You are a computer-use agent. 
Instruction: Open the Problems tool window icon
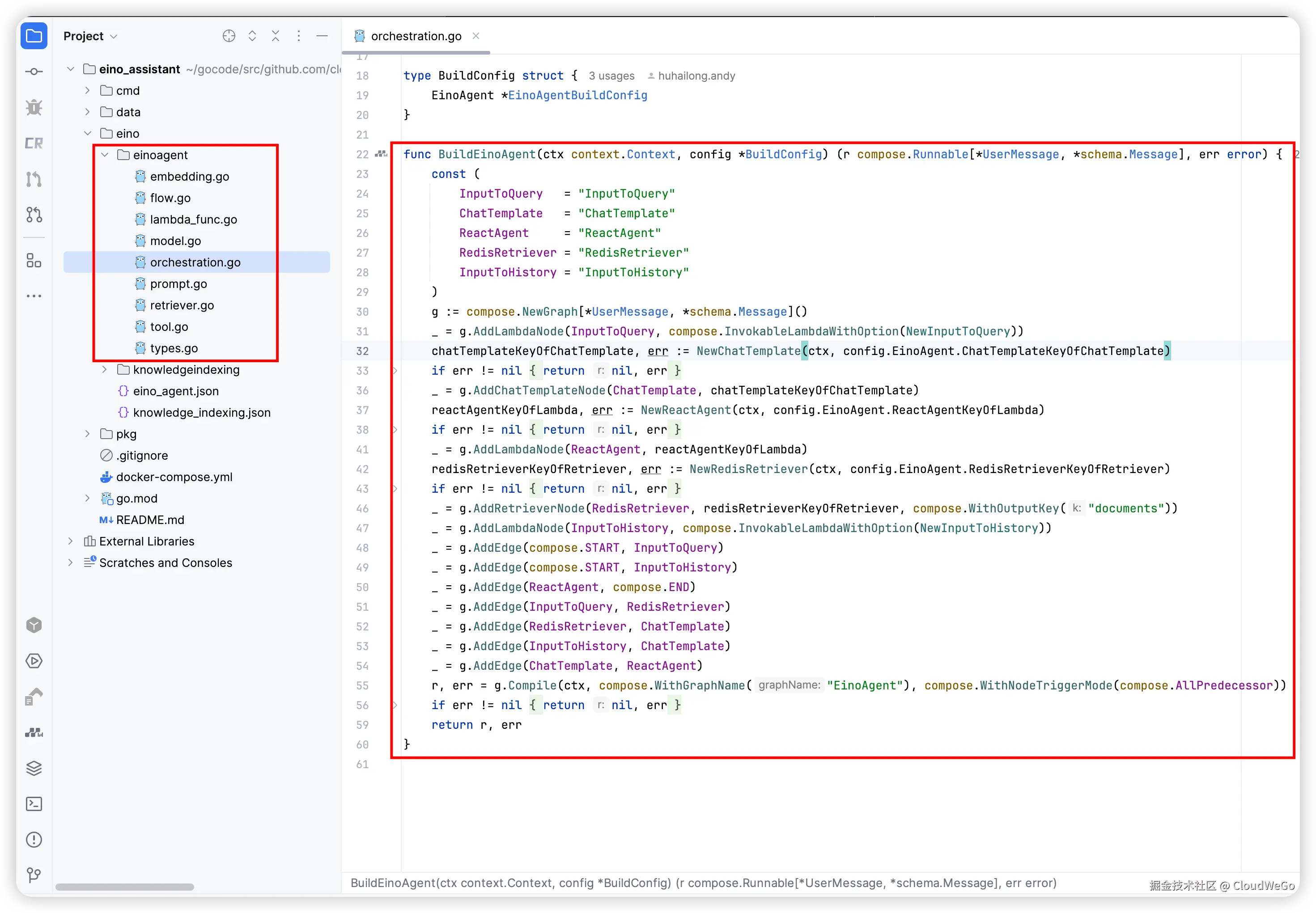[34, 839]
